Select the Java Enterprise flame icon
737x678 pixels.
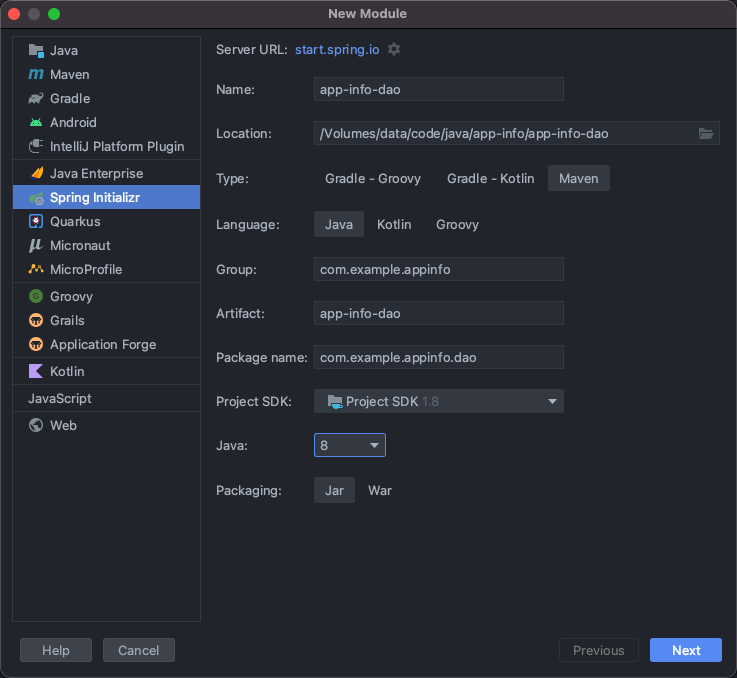coord(37,173)
